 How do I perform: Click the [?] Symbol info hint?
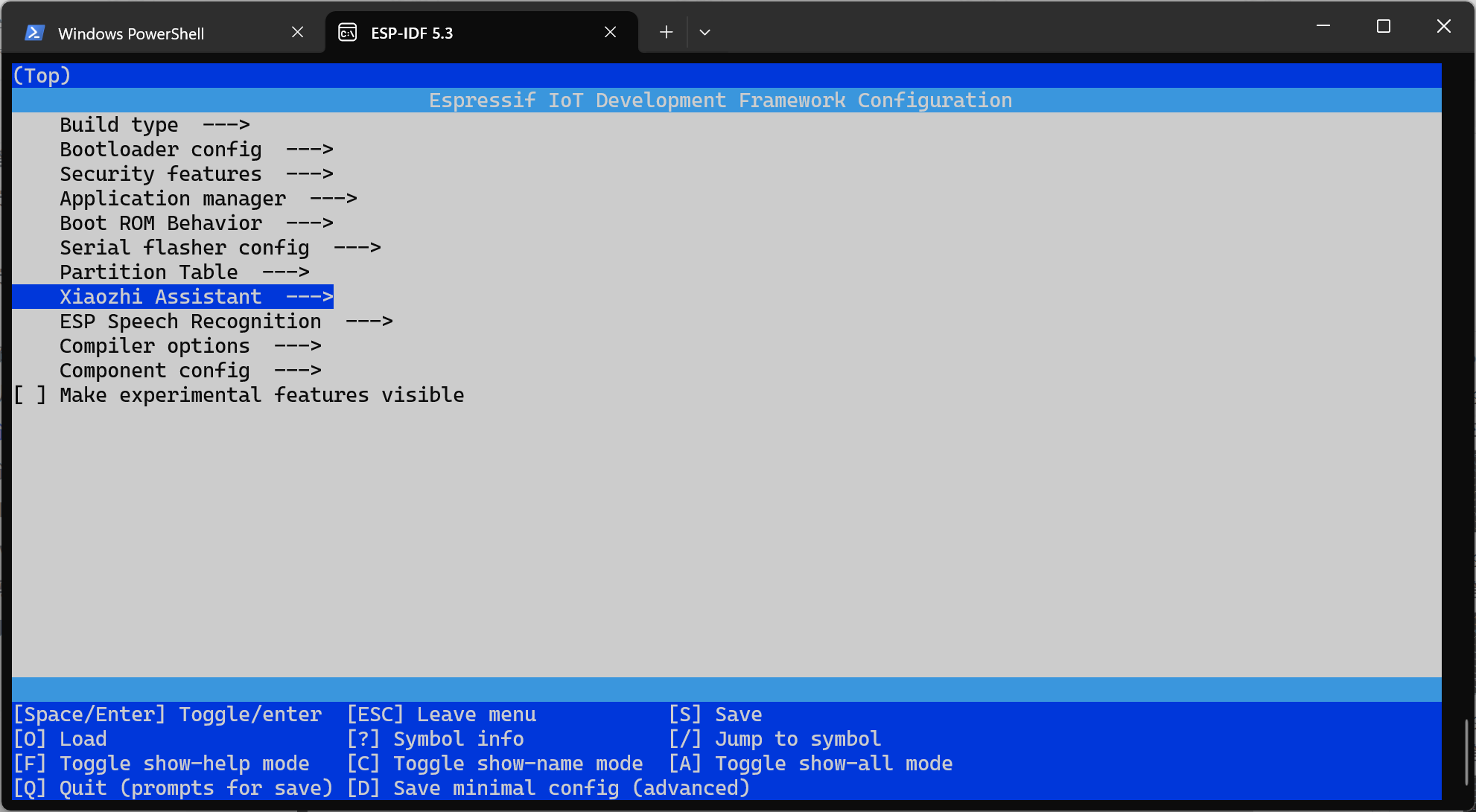click(x=435, y=738)
